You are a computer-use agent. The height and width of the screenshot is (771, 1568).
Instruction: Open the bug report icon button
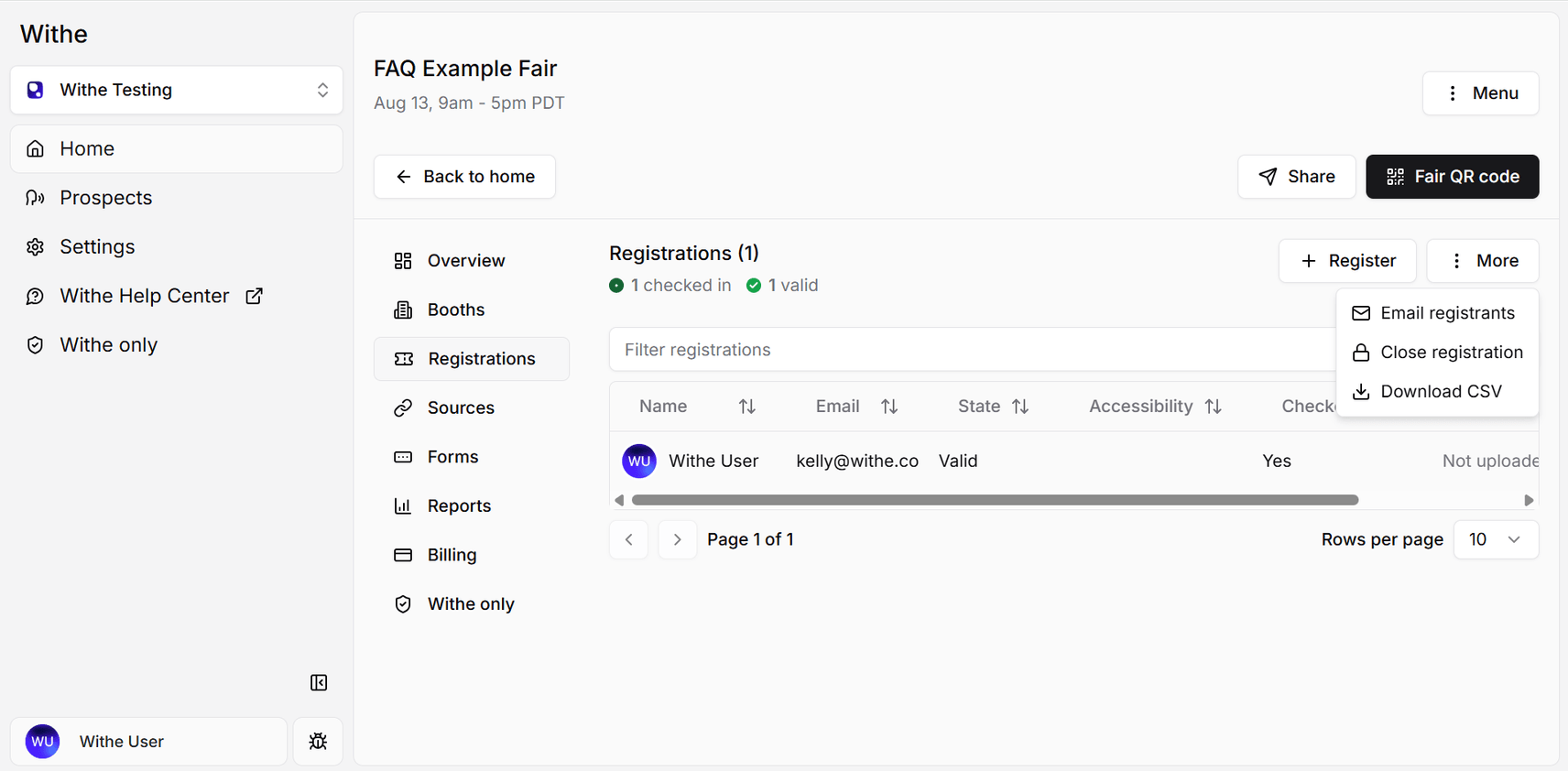[x=318, y=742]
